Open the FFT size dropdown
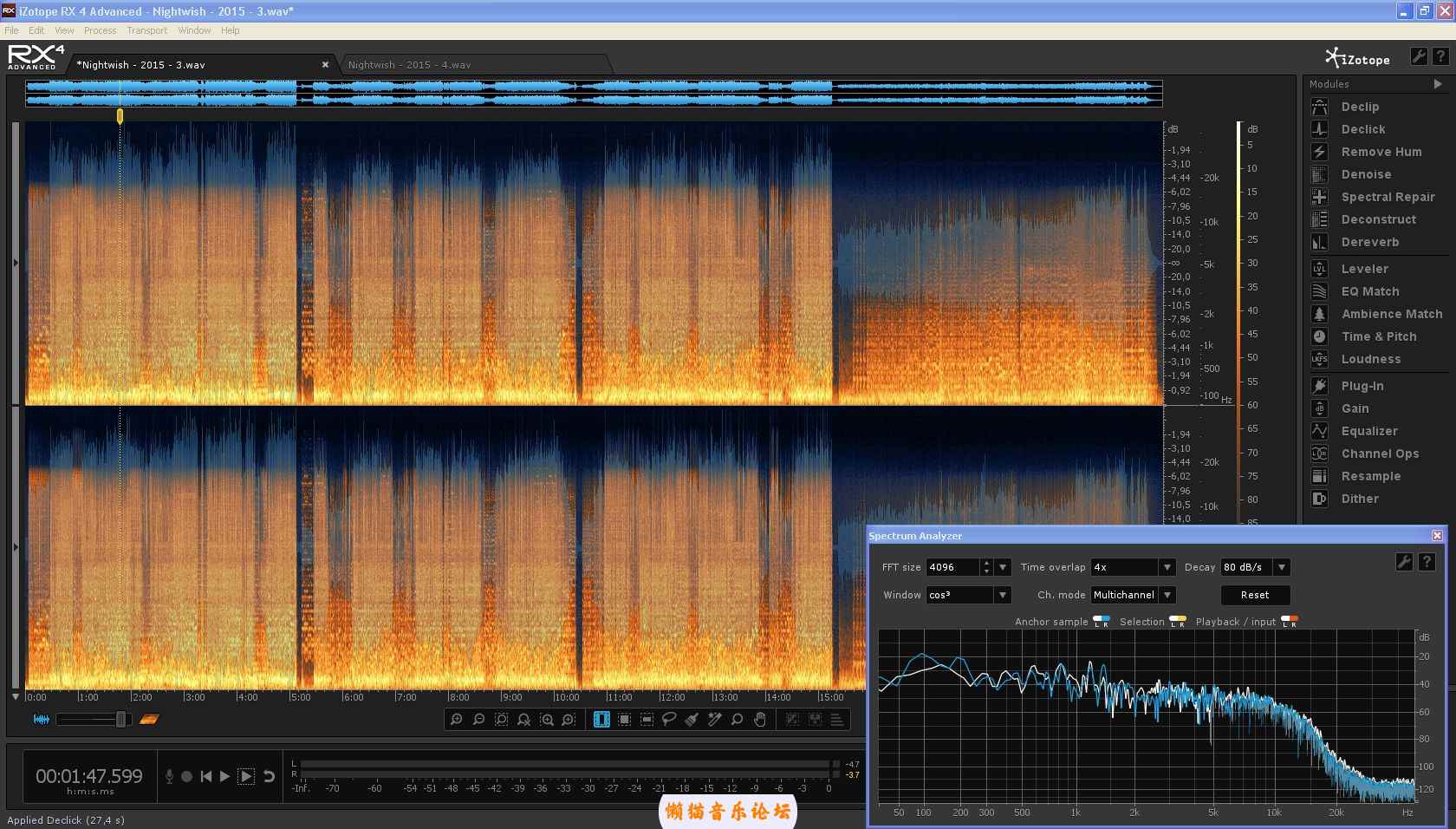This screenshot has height=829, width=1456. (x=1003, y=567)
